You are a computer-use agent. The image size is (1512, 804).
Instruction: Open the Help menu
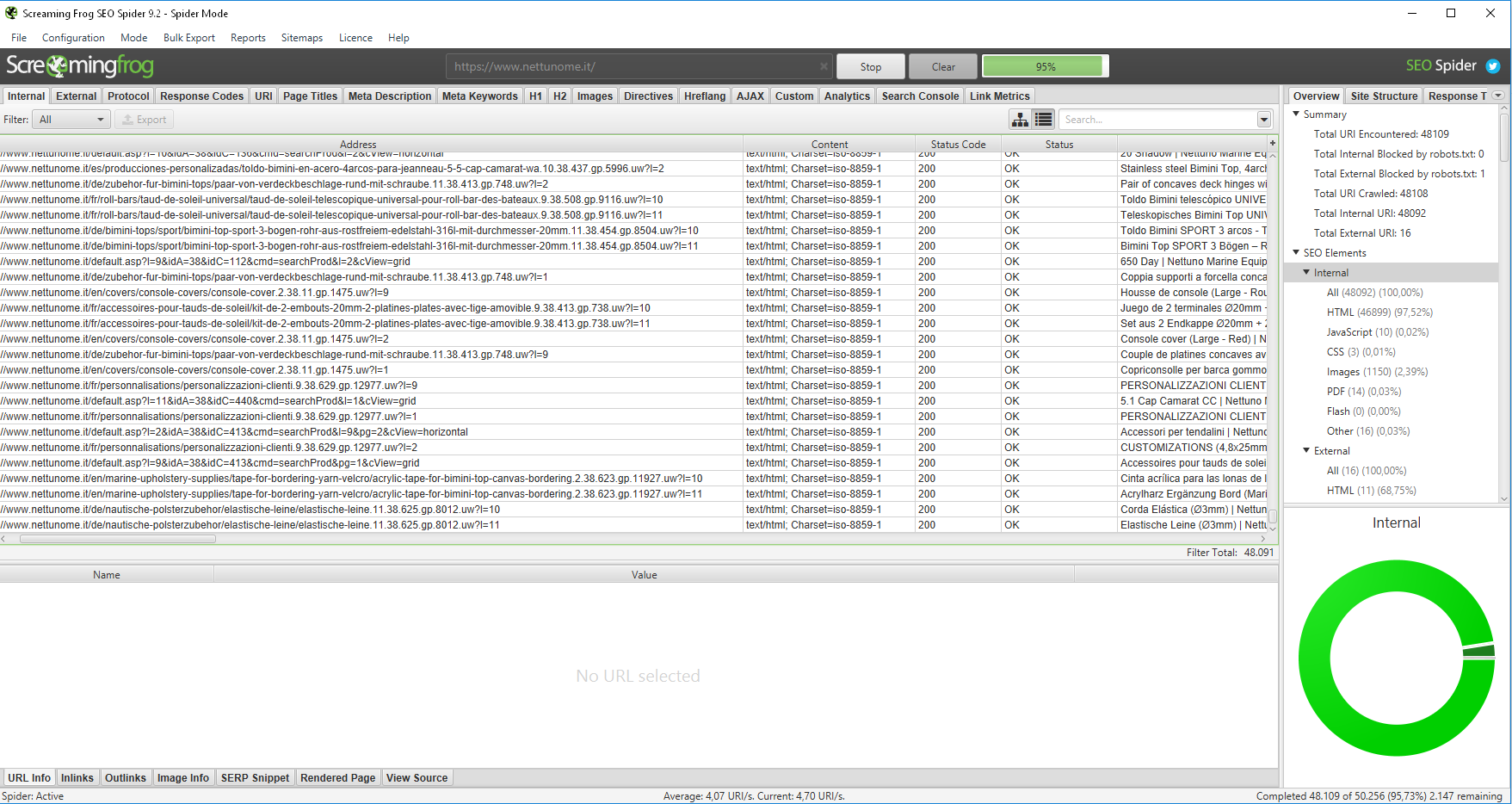point(398,38)
